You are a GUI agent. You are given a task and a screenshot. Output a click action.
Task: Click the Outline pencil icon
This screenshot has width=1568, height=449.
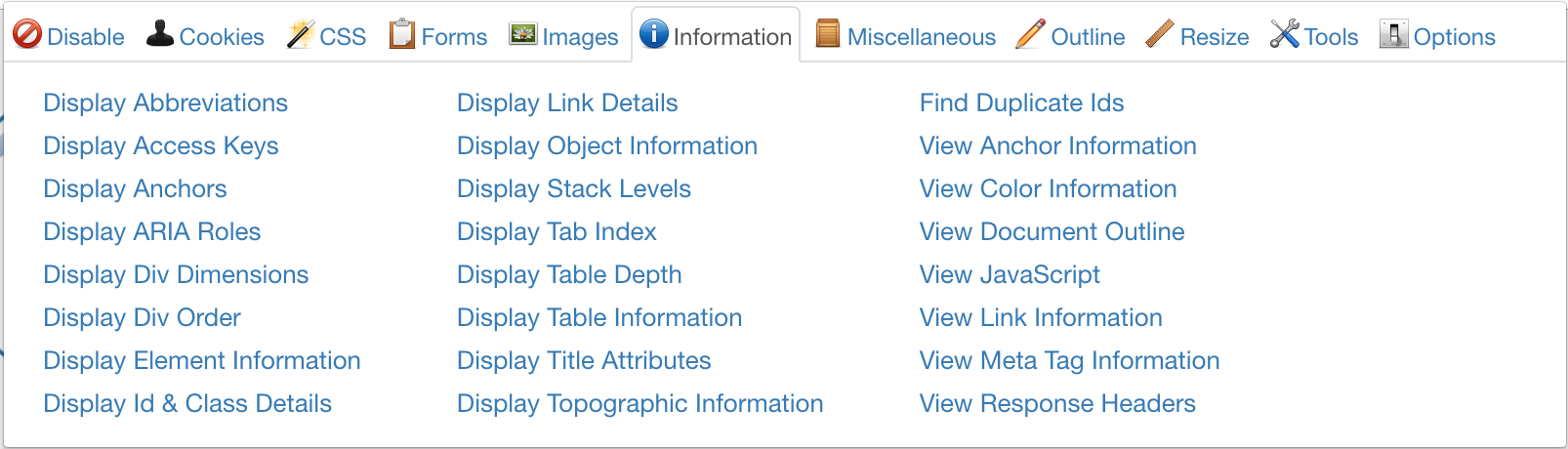click(1030, 34)
